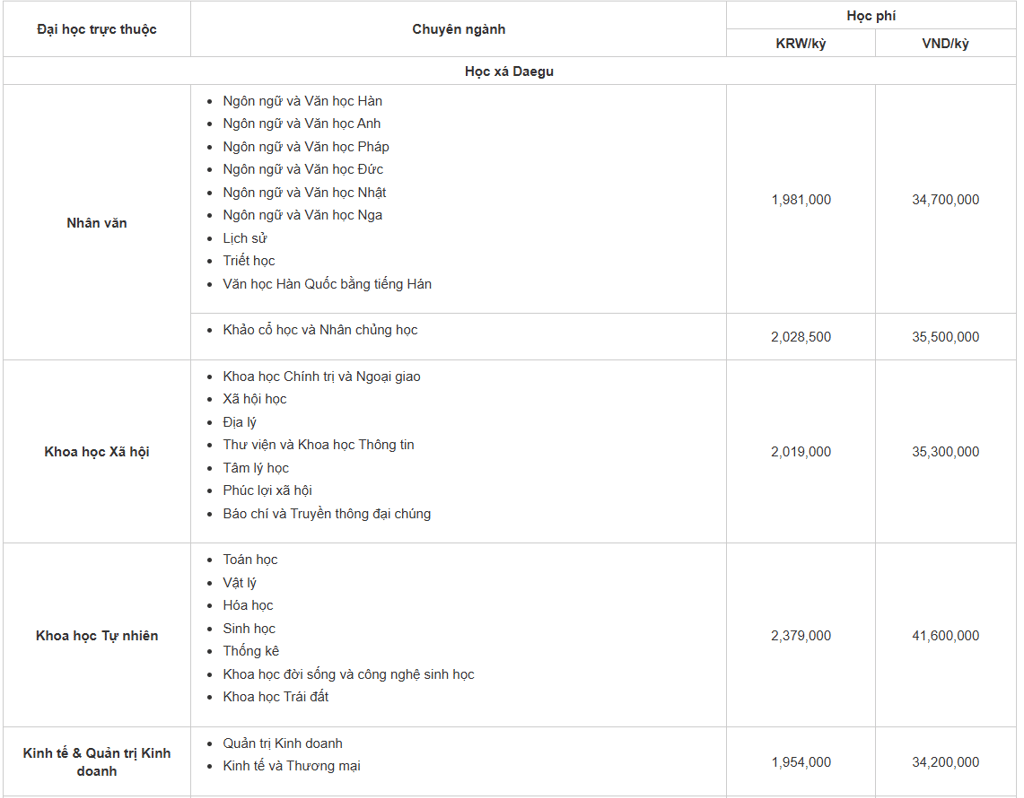1024x798 pixels.
Task: Select "Báo chí và Truyền thông đại chúng"
Action: click(x=327, y=514)
